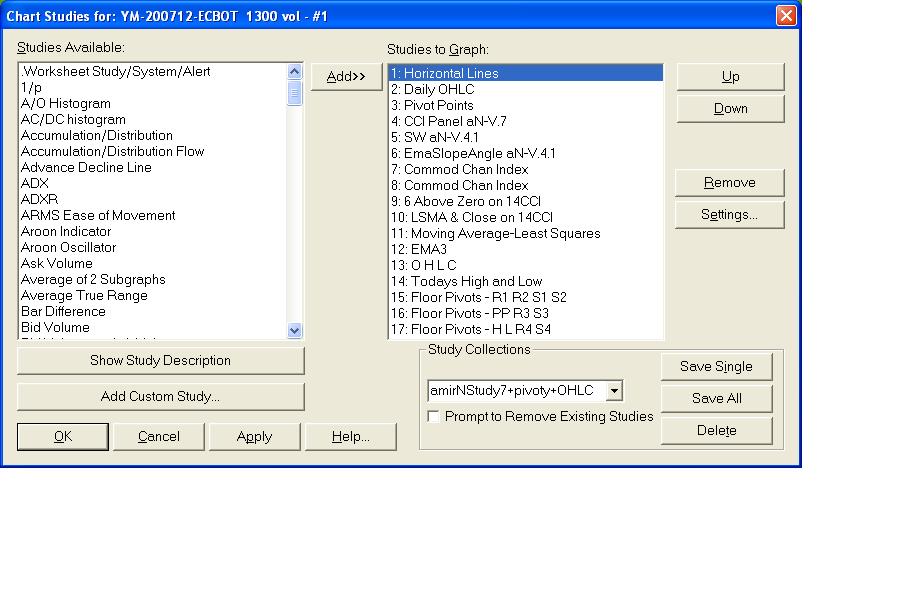This screenshot has width=900, height=600.
Task: Open Add Custom Study dialog
Action: click(160, 397)
